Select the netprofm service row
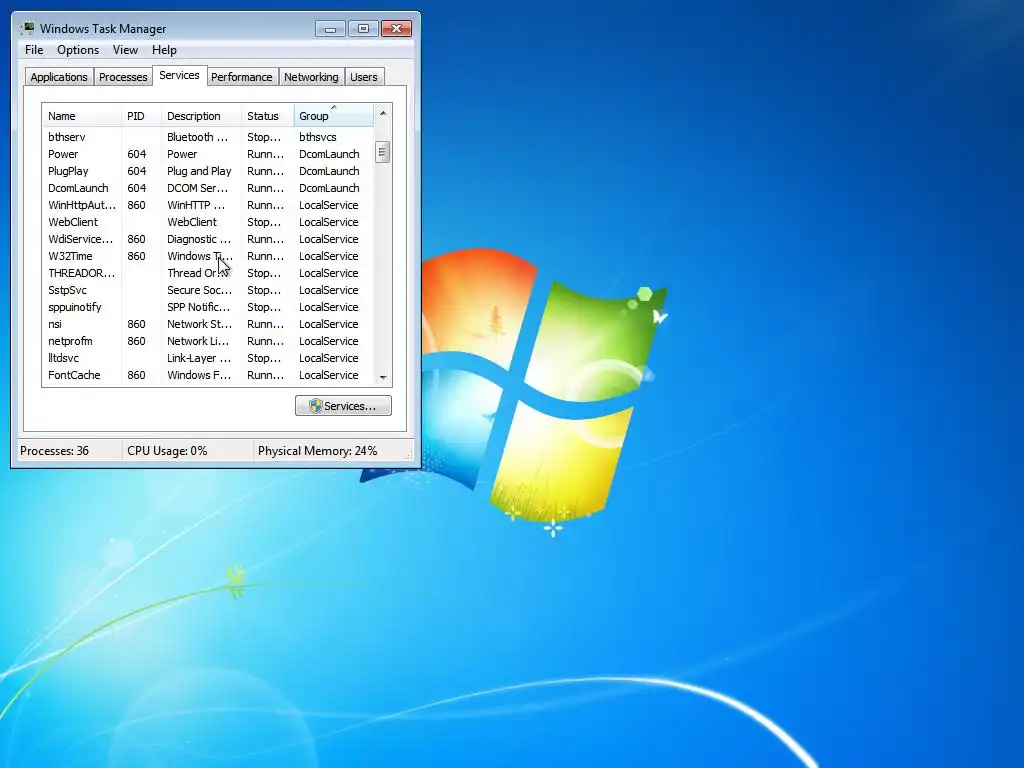 tap(208, 341)
